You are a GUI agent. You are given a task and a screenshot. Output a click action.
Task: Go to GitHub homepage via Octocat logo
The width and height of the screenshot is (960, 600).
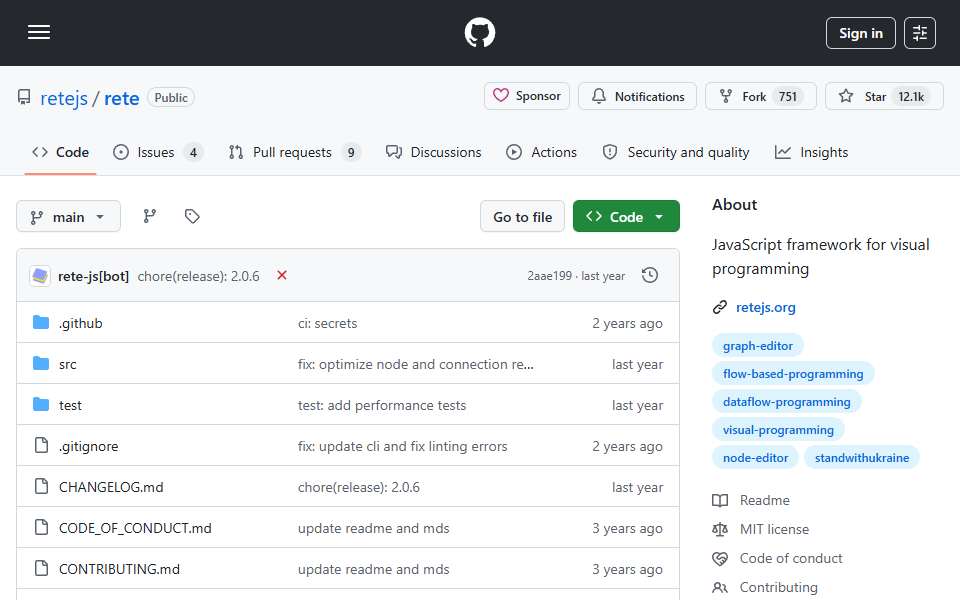479,32
